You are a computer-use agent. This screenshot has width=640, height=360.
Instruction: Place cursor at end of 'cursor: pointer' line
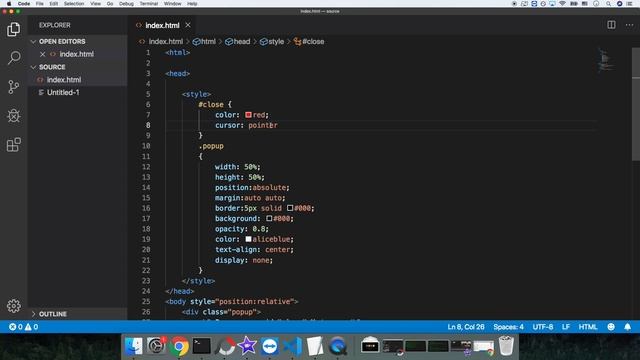(278, 125)
